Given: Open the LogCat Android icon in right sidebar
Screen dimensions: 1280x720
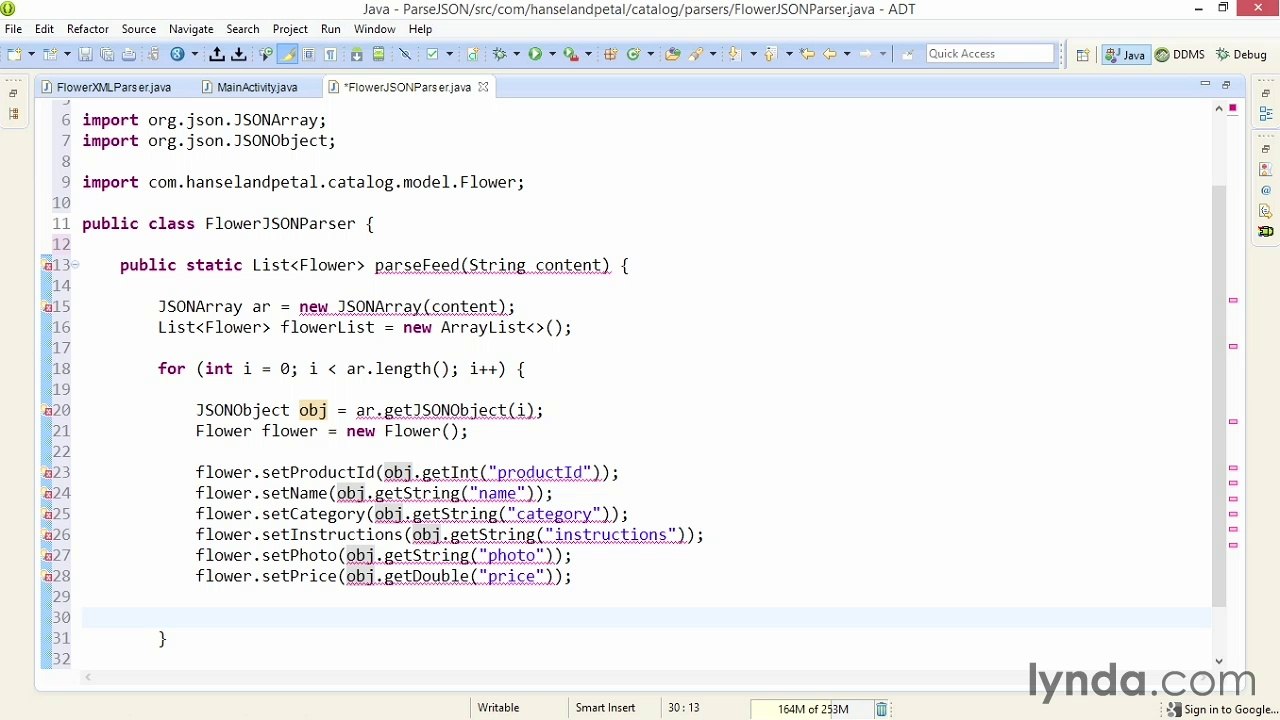Looking at the screenshot, I should pyautogui.click(x=1265, y=232).
